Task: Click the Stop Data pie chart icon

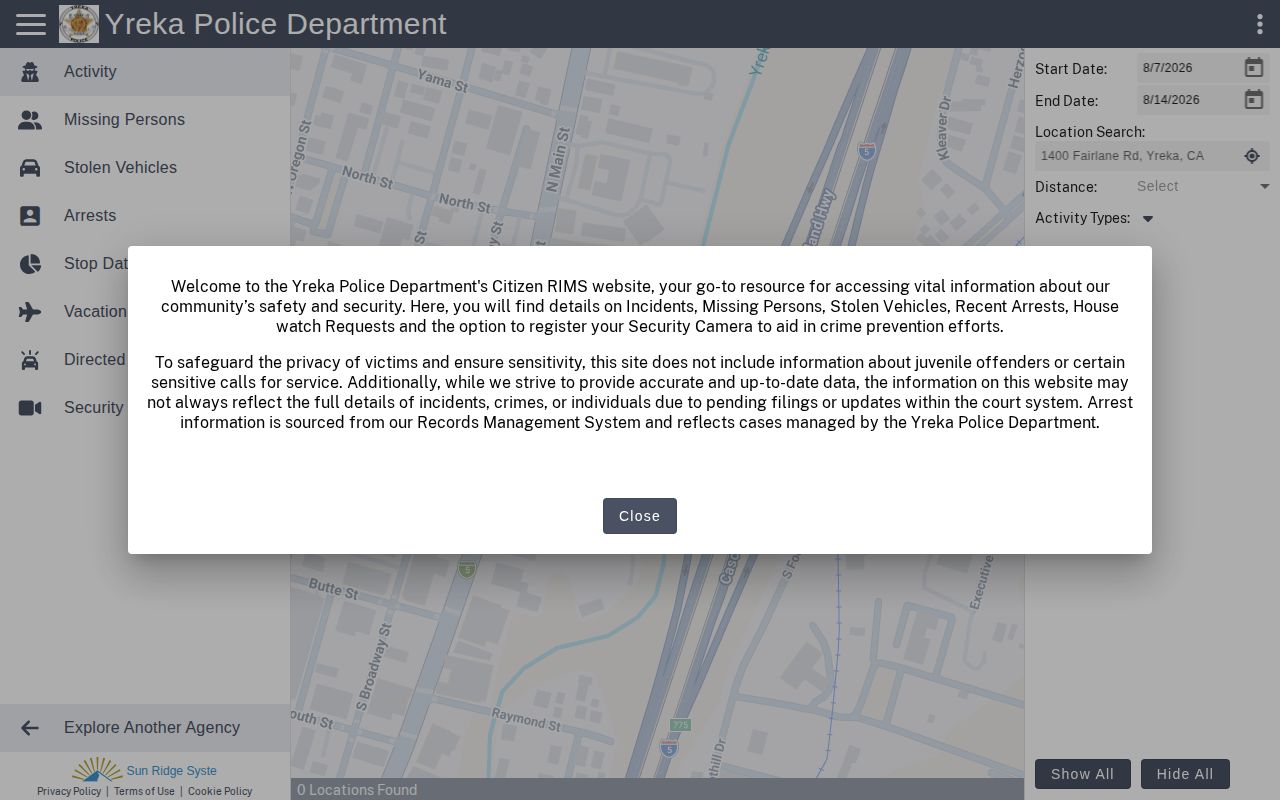Action: 30,264
